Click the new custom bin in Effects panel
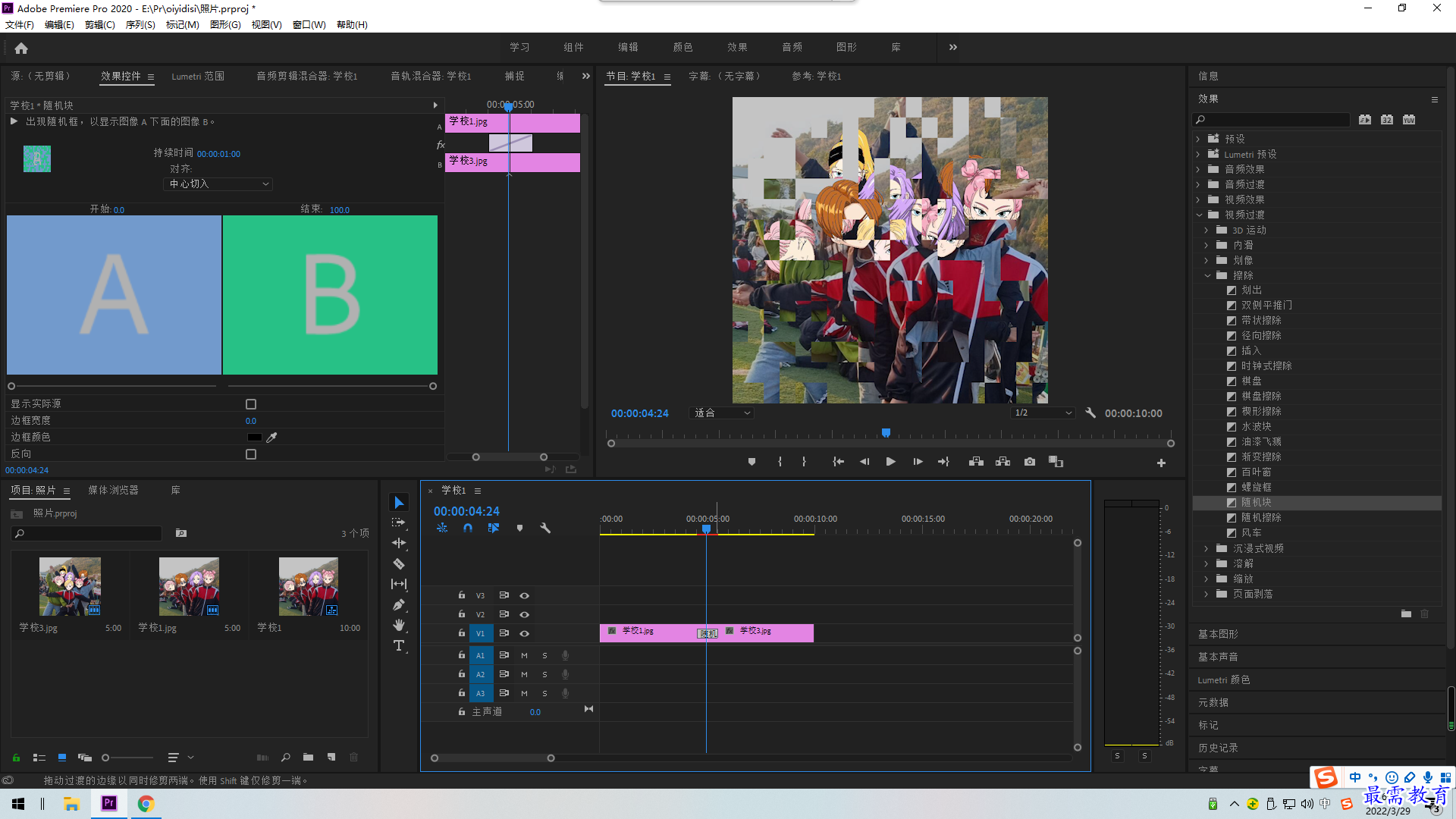1456x819 pixels. click(x=1406, y=613)
